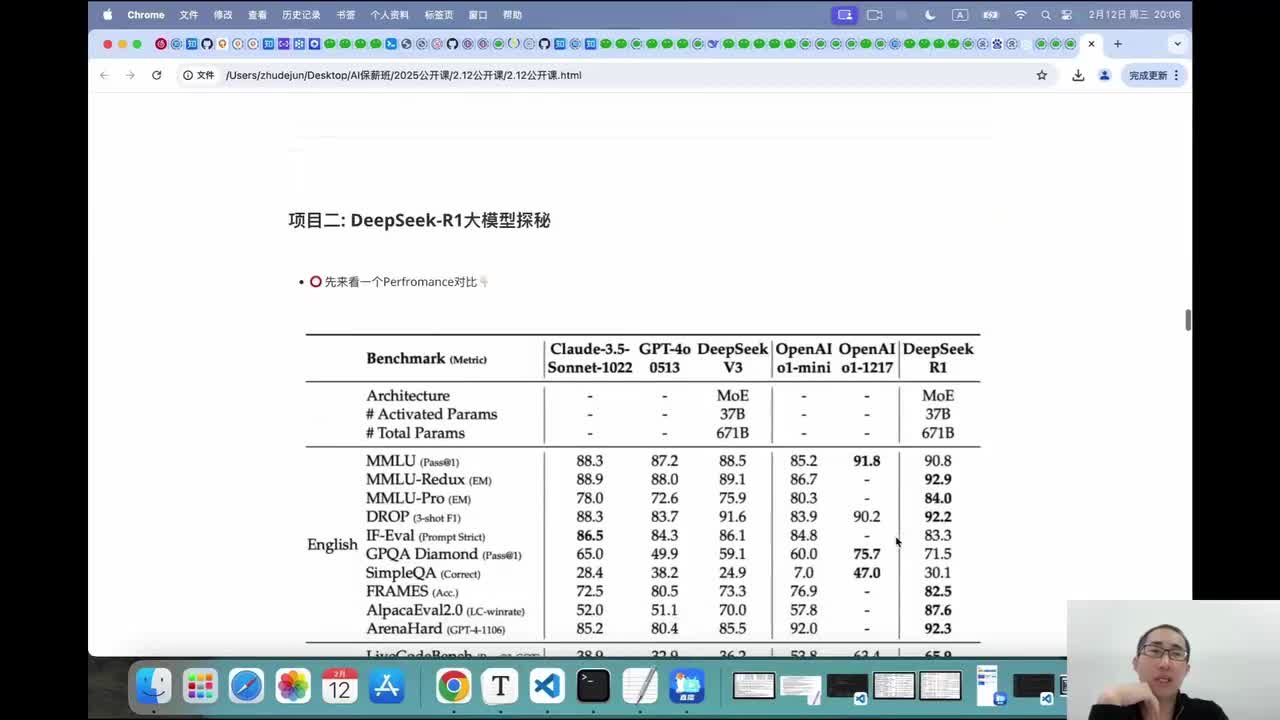Open the 文件 menu
Screen dimensions: 1280x720
(x=188, y=15)
